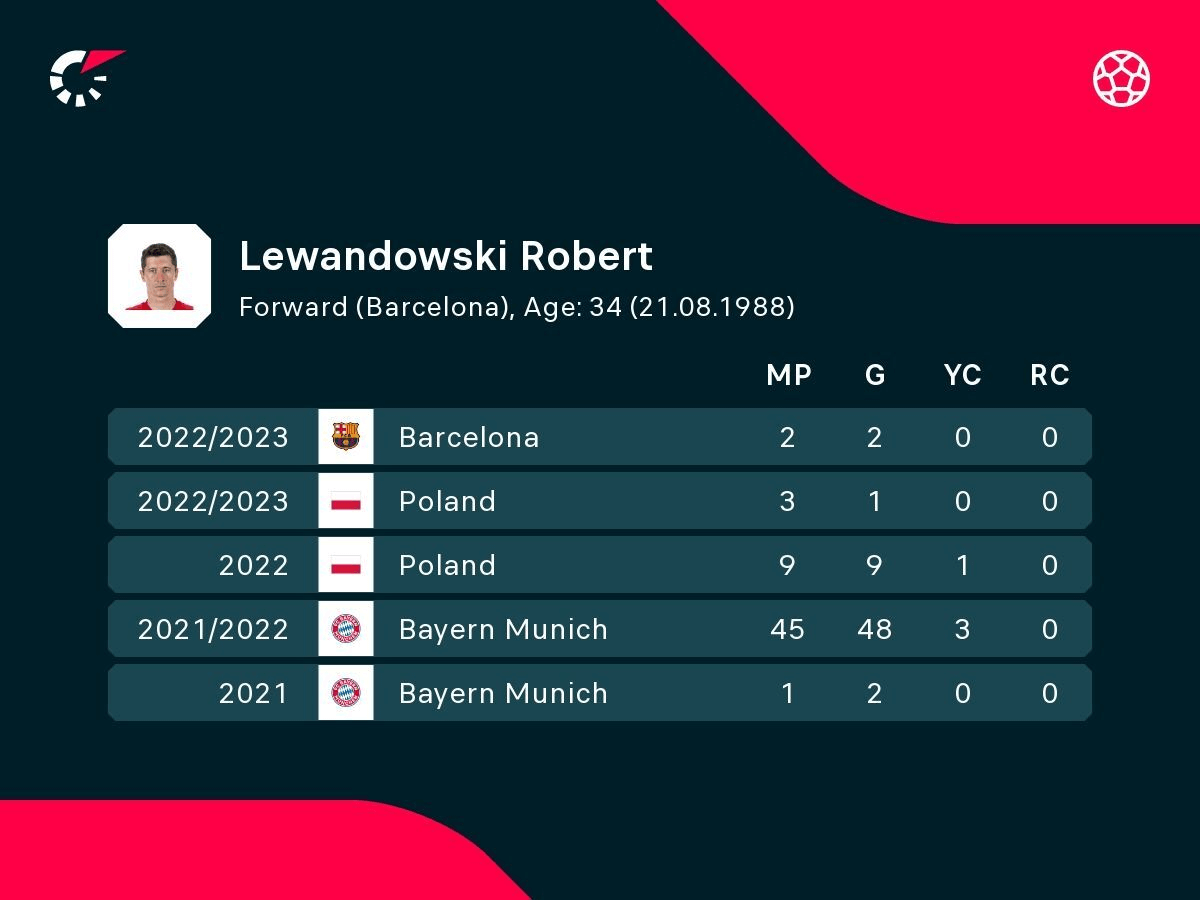The image size is (1200, 900).
Task: Click the Poland flag in the 2022/2023 row
Action: pyautogui.click(x=346, y=501)
